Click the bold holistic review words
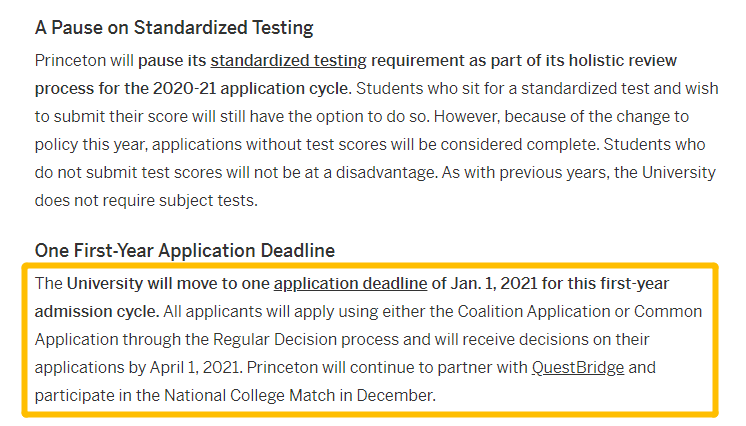The height and width of the screenshot is (426, 746). coord(623,60)
